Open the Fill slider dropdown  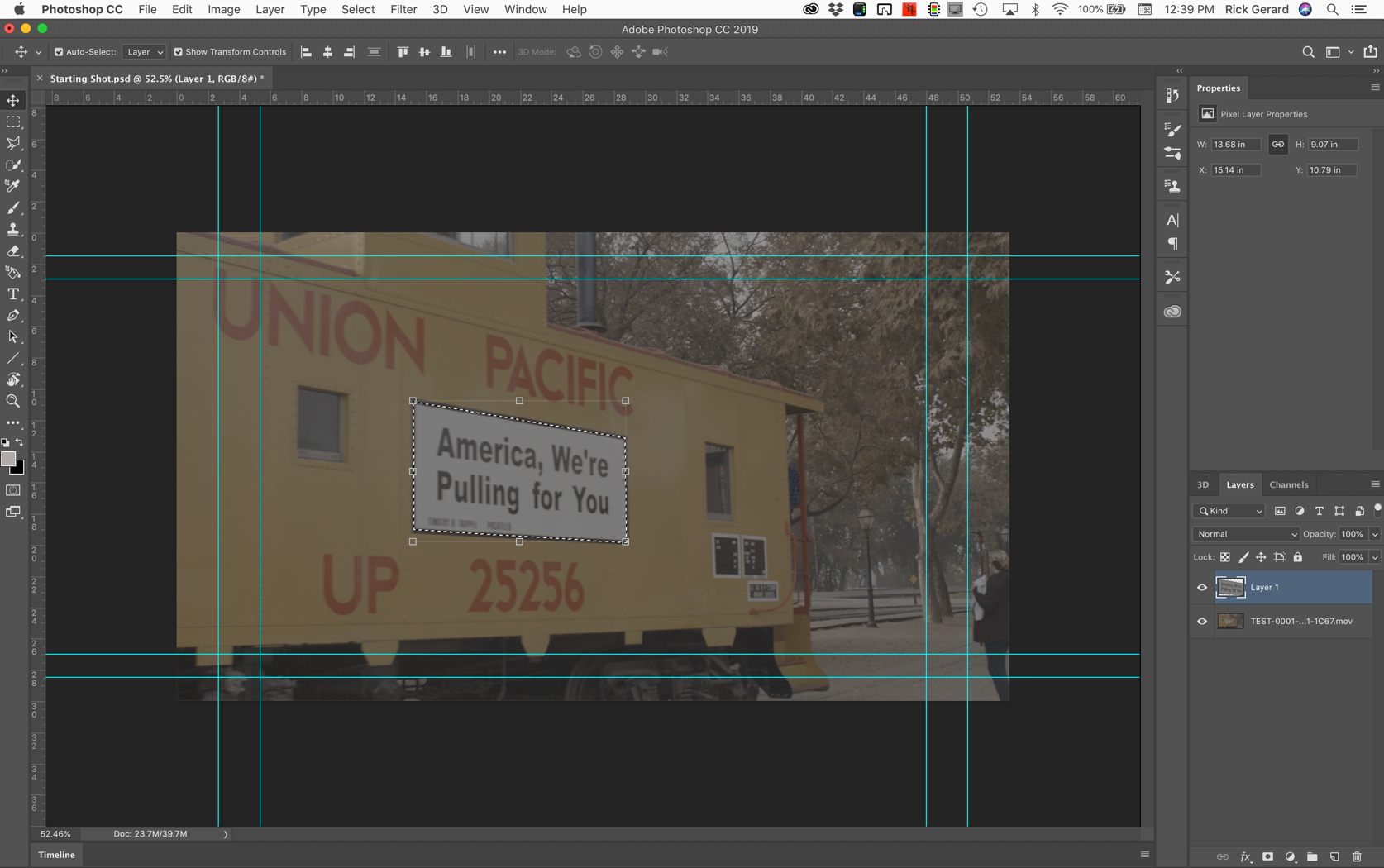1375,557
